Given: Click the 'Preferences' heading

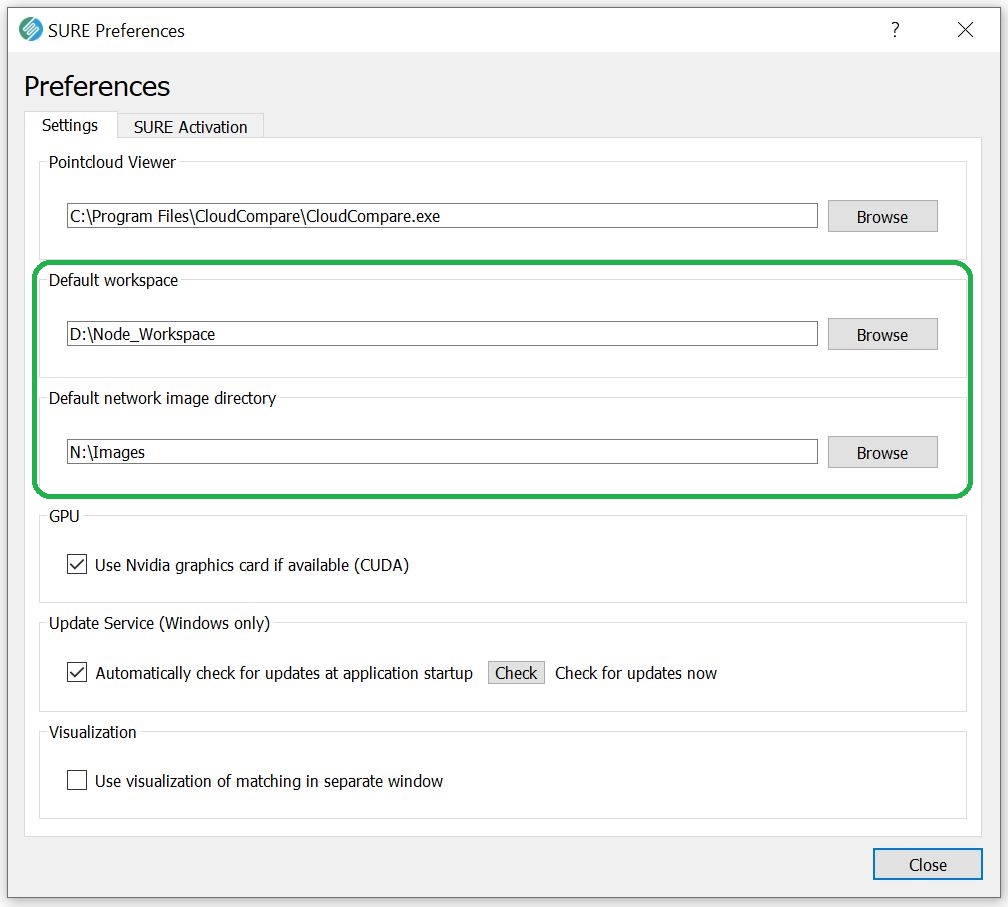Looking at the screenshot, I should pos(97,86).
